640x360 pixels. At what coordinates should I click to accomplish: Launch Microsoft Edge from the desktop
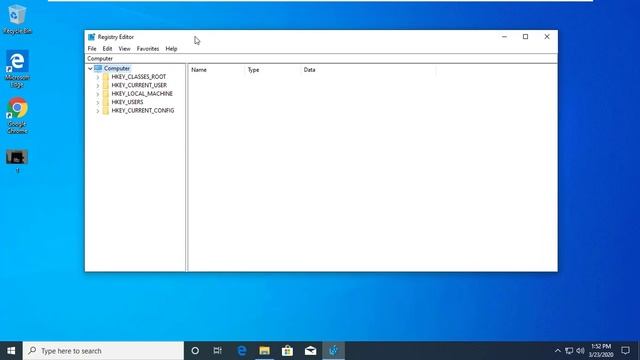click(x=17, y=69)
